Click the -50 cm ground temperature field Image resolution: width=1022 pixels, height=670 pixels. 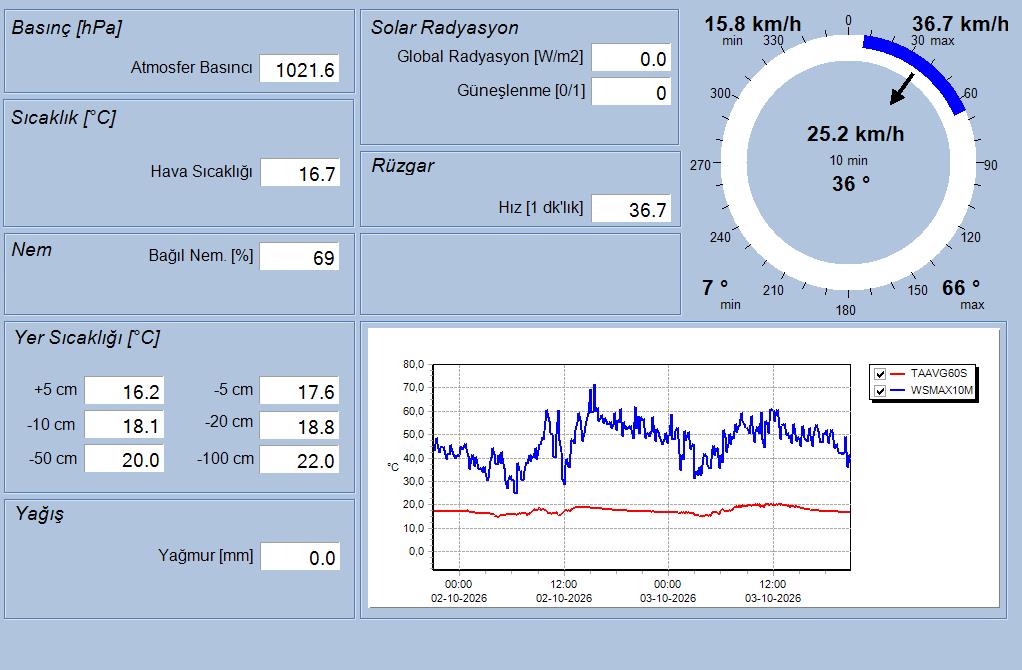click(124, 459)
